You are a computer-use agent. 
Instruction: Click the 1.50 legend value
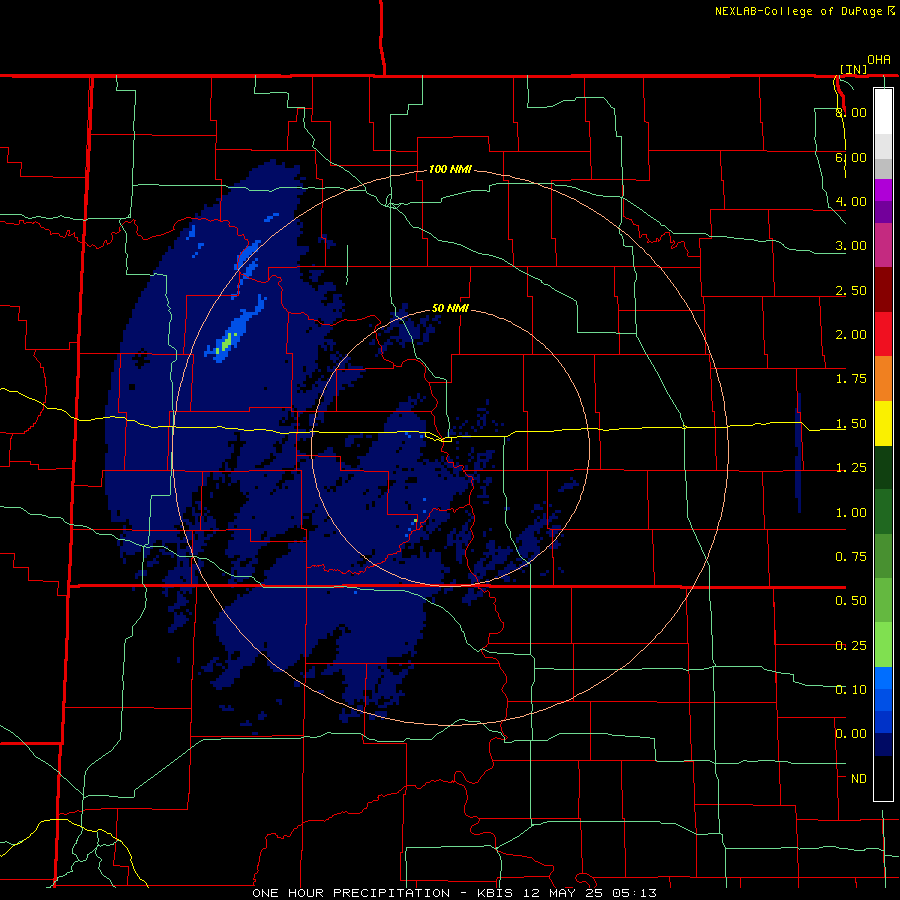851,424
